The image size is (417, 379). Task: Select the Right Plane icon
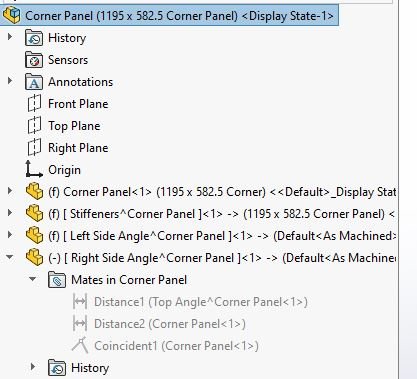(x=34, y=148)
